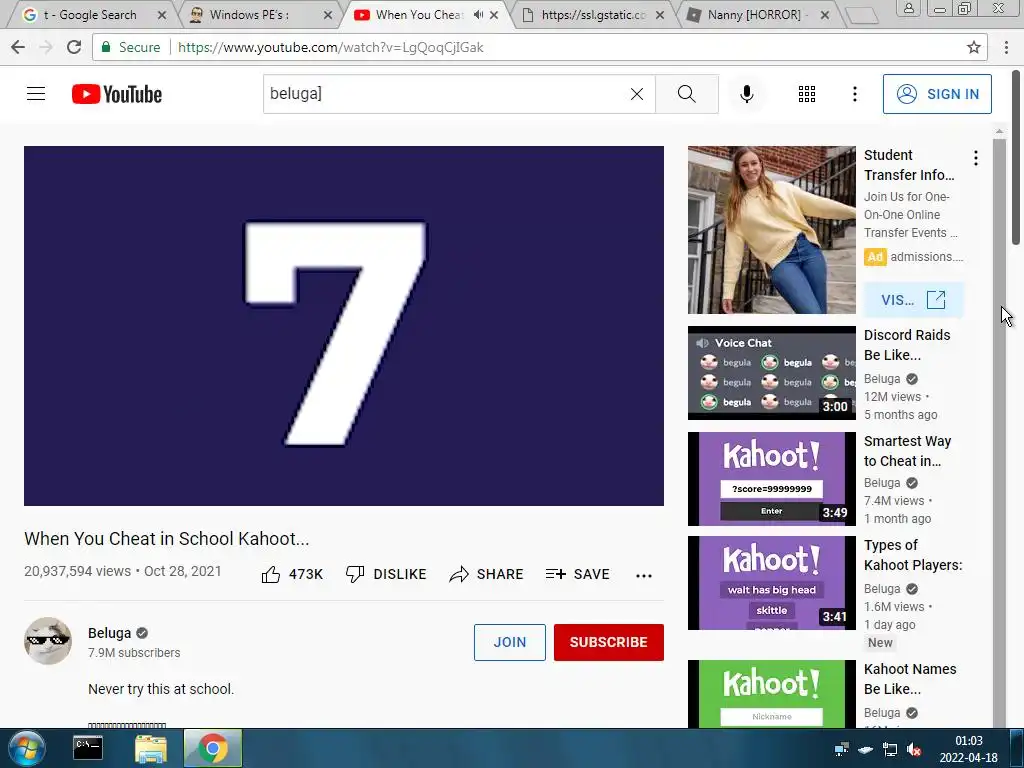Open Chrome profile icon in title bar
Viewport: 1024px width, 768px height.
point(908,8)
